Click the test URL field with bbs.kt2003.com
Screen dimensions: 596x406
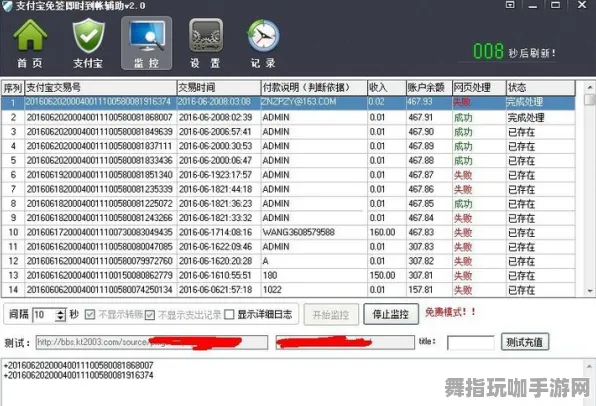(x=152, y=342)
